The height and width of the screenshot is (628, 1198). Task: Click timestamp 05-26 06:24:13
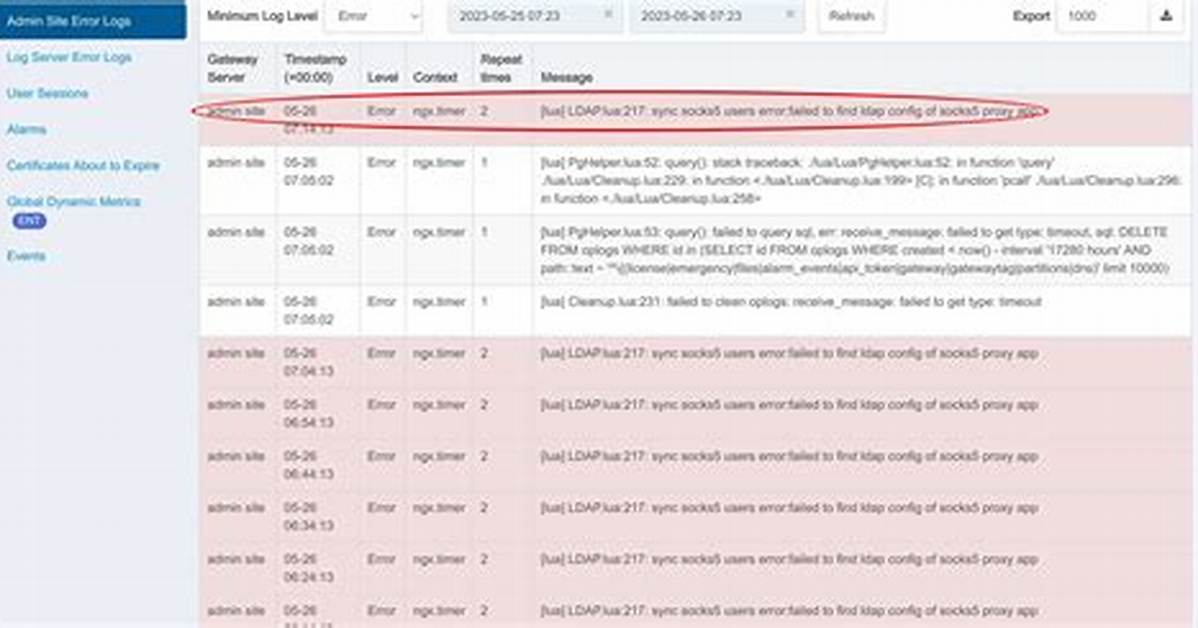[x=309, y=568]
